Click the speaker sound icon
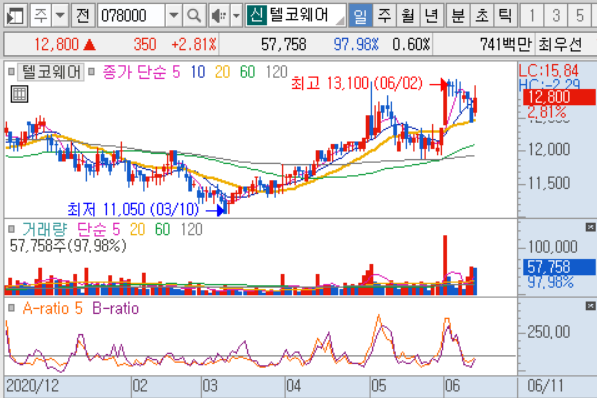Screen dimensions: 597x398 pyautogui.click(x=219, y=16)
